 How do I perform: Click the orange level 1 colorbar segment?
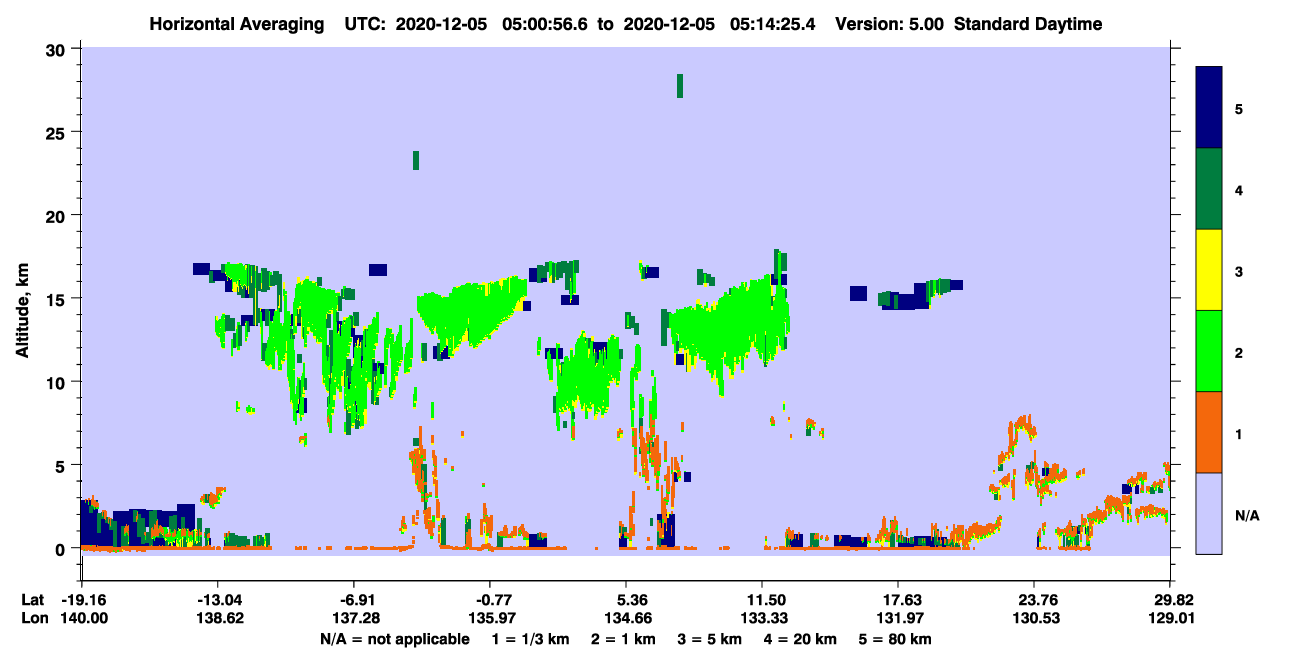(x=1209, y=432)
